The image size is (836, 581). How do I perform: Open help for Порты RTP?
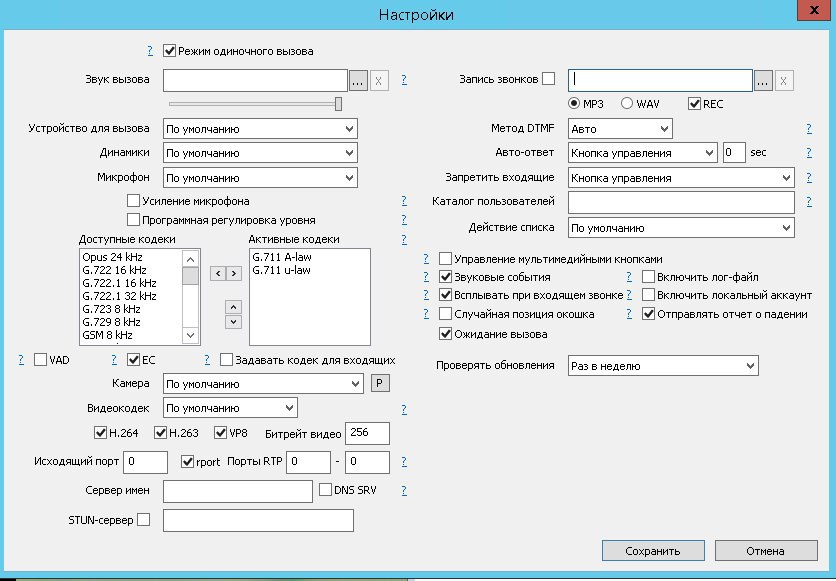click(x=404, y=462)
